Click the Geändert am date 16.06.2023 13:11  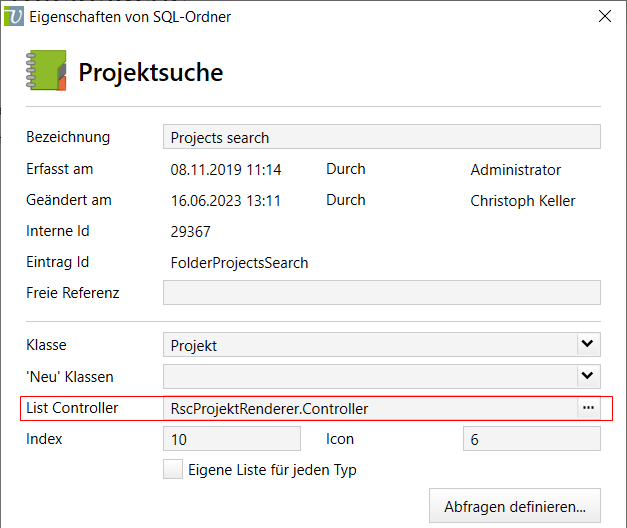[226, 201]
